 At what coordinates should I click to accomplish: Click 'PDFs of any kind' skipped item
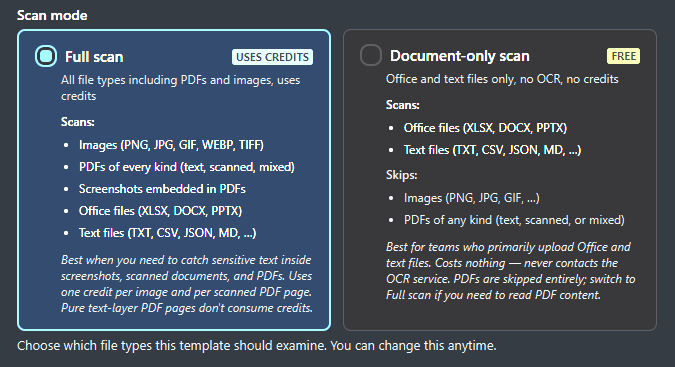tap(514, 220)
